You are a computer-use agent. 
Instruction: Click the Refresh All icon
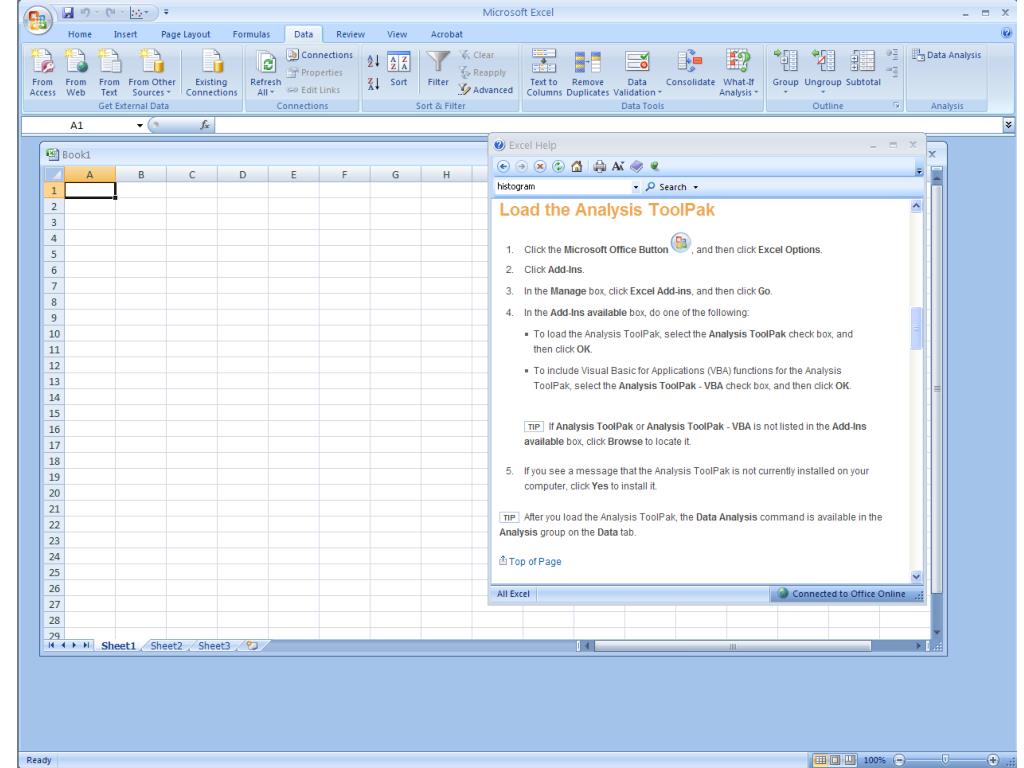click(266, 63)
